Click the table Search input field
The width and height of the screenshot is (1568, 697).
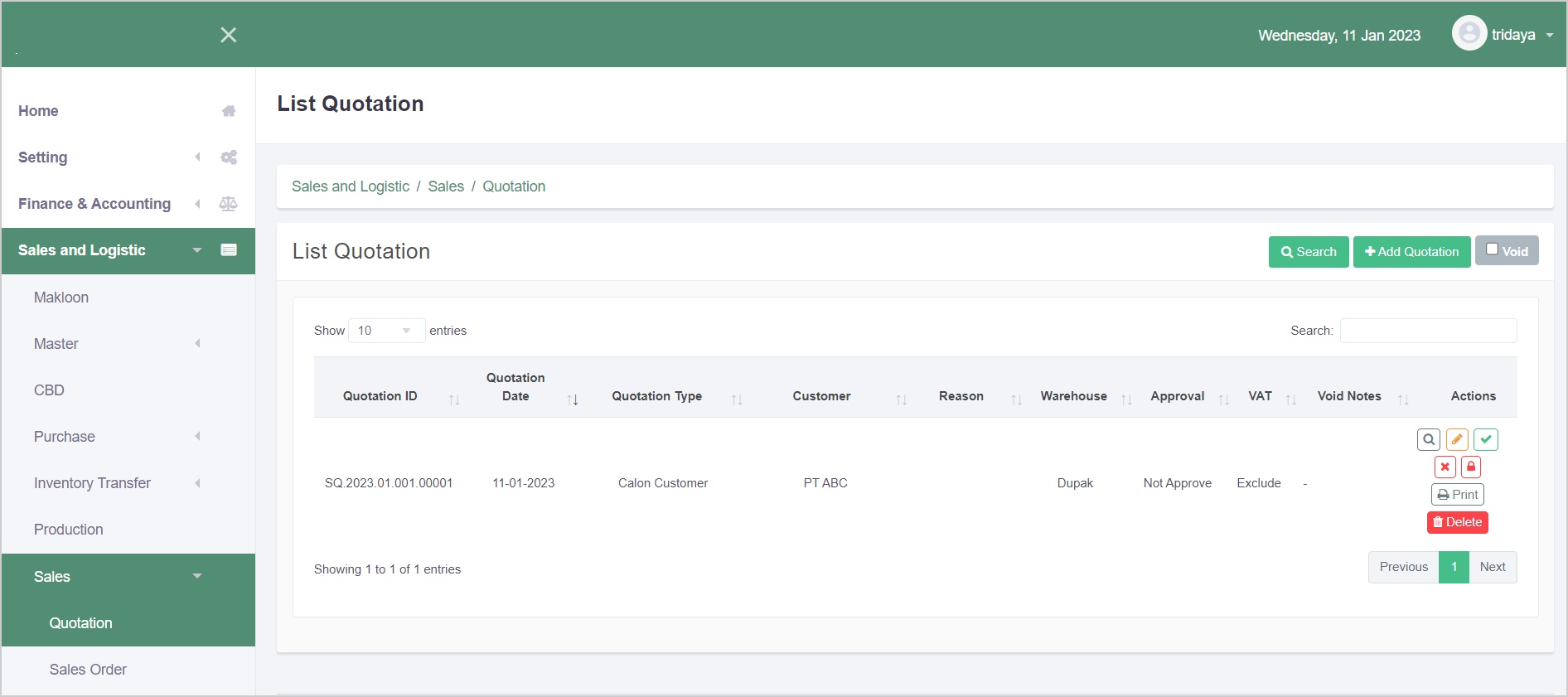coord(1428,331)
